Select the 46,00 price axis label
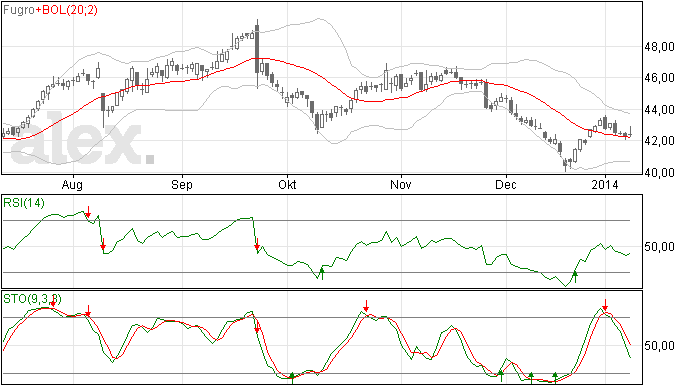The width and height of the screenshot is (690, 387). [659, 78]
